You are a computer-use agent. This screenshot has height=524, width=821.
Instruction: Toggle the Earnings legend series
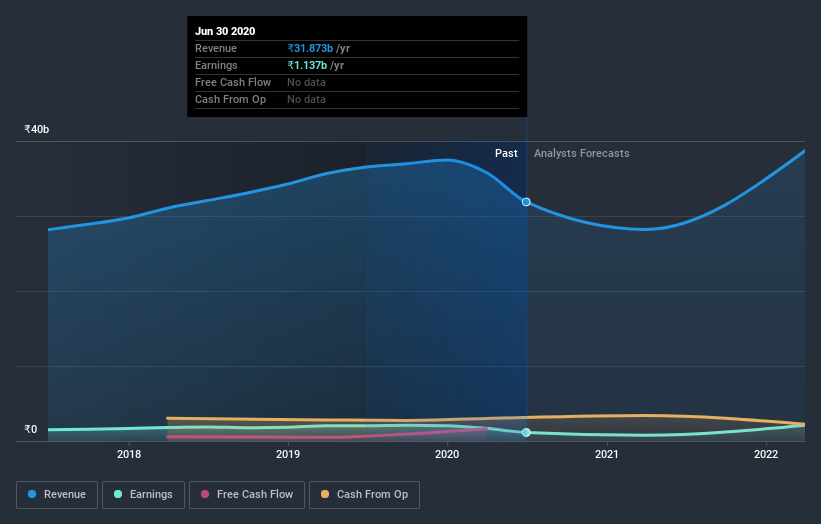click(143, 495)
